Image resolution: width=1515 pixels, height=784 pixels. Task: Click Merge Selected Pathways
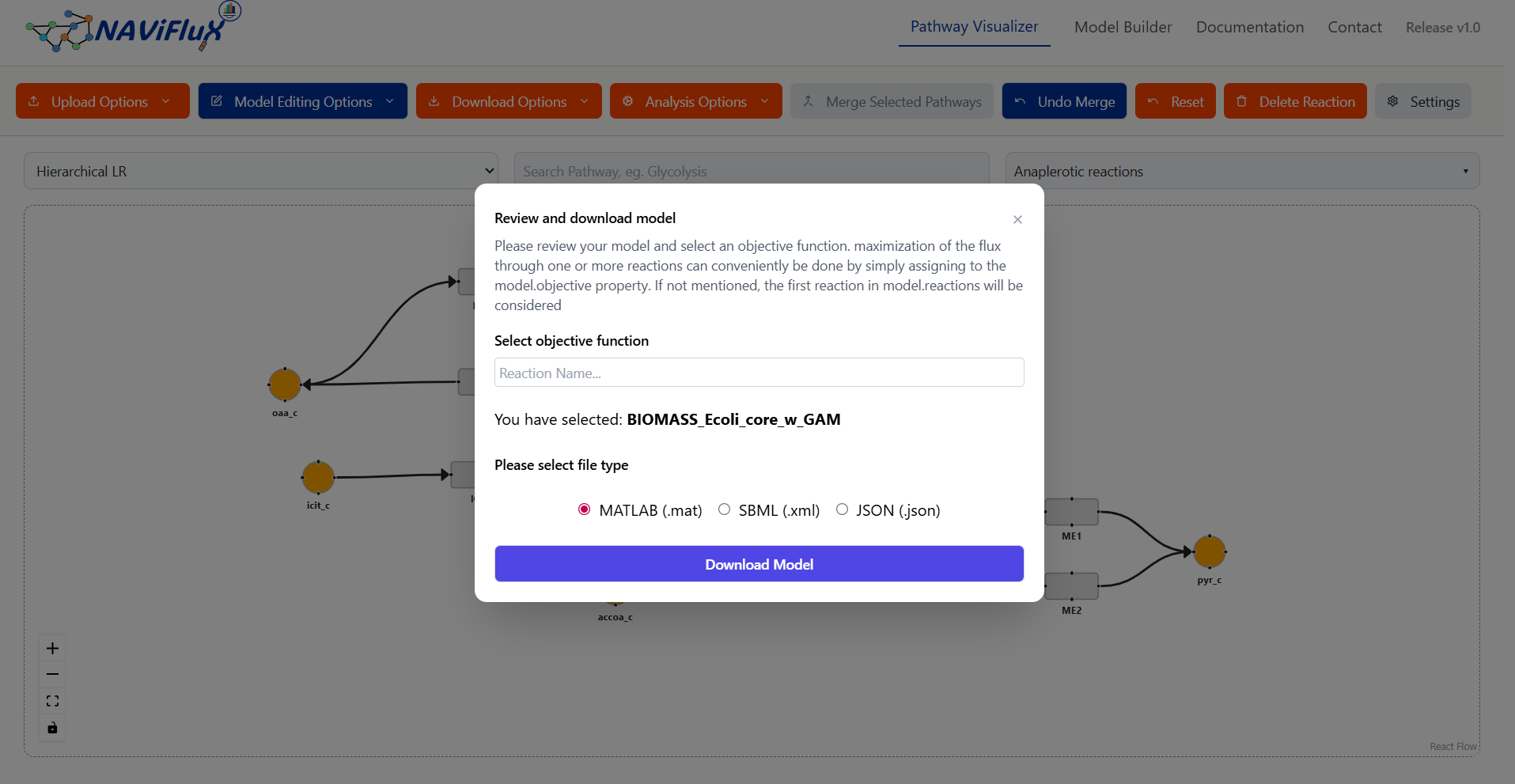891,100
